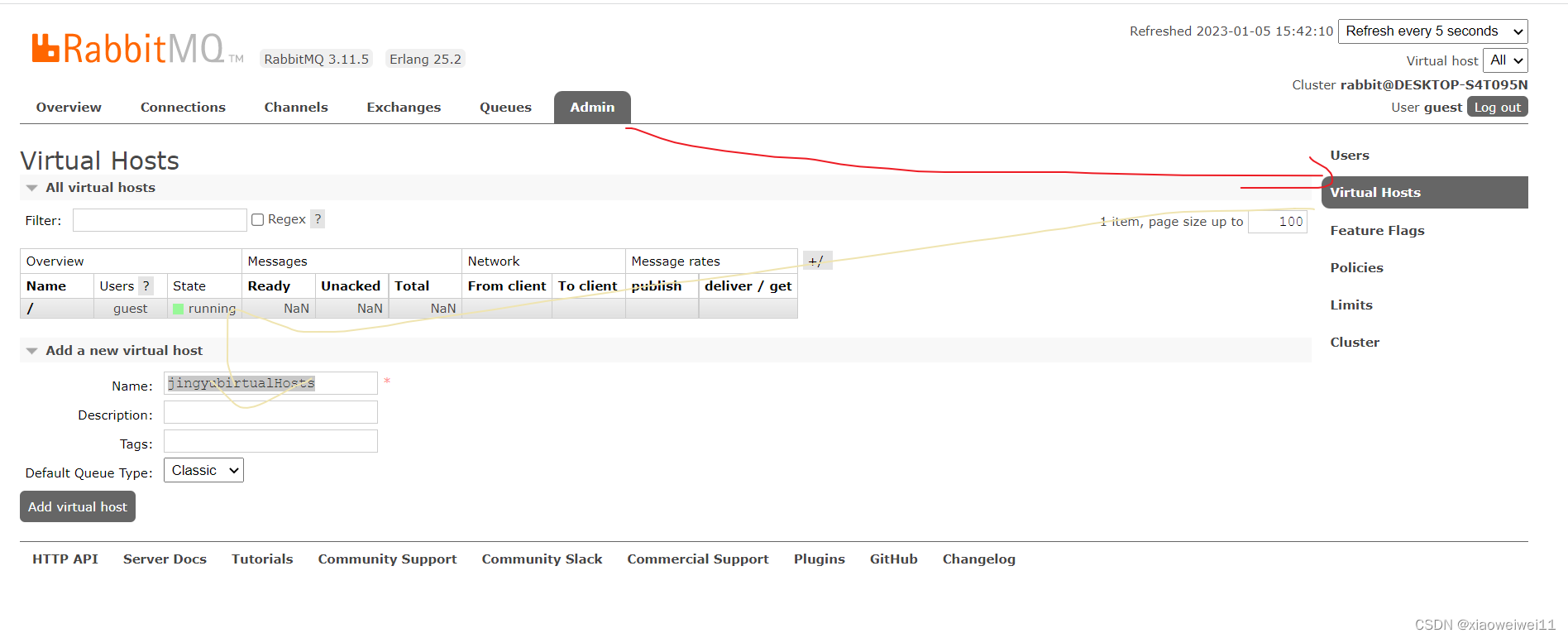Click the RabbitMQ logo
Screen dimensions: 1568x638
136,49
